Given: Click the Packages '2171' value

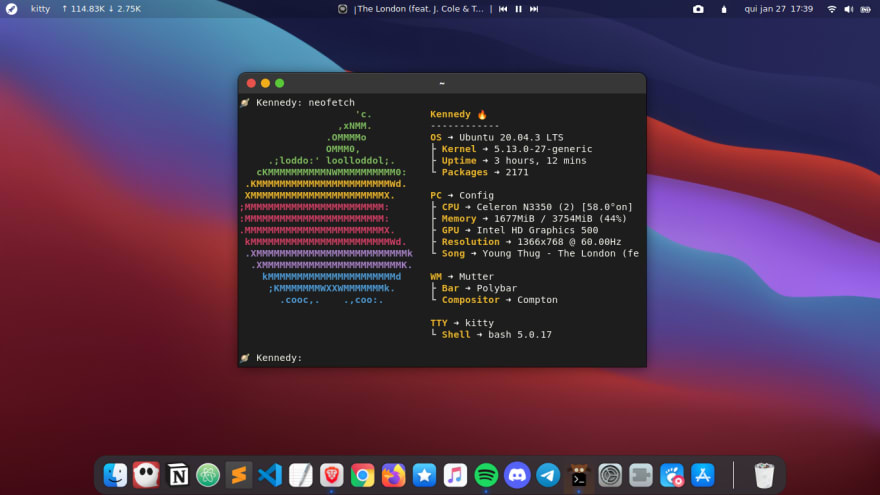Looking at the screenshot, I should tap(516, 172).
